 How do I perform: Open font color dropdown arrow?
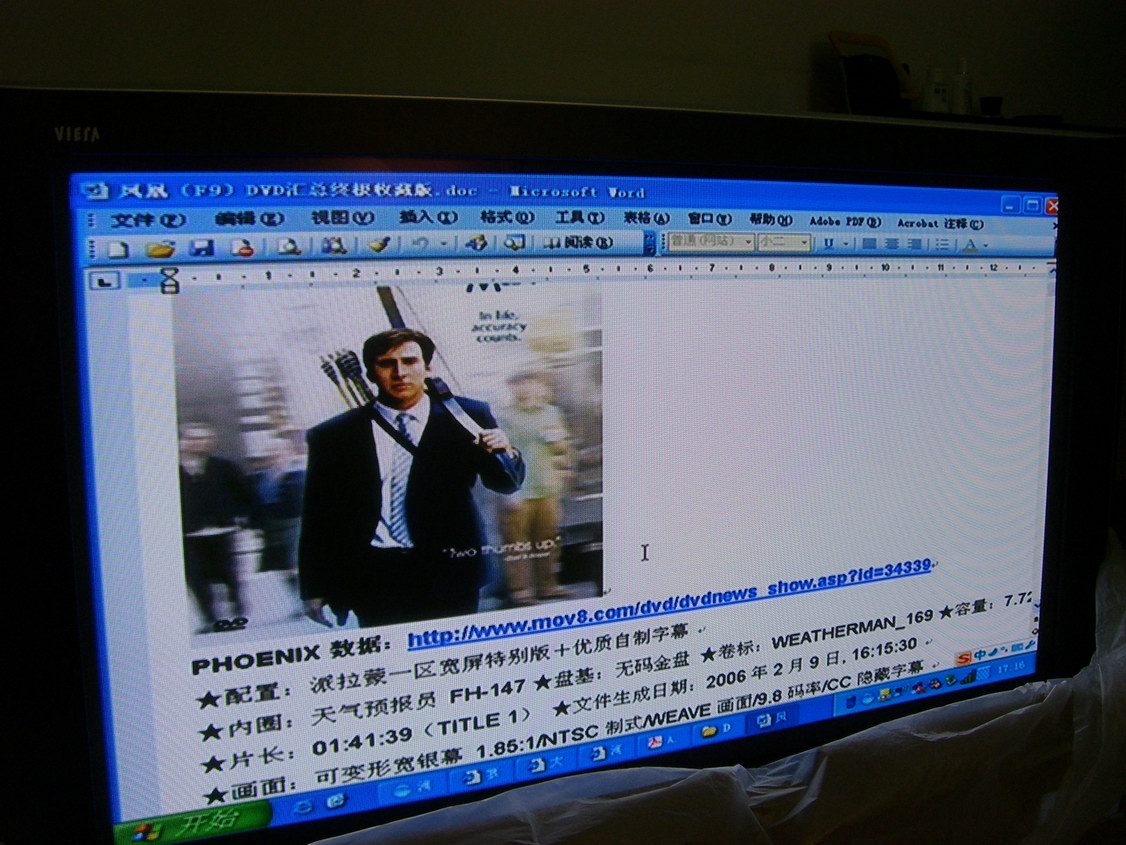point(986,245)
